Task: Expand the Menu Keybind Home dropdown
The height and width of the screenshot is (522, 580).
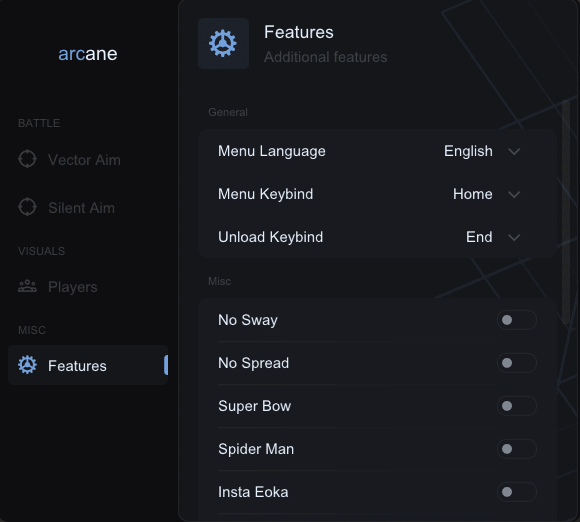Action: pos(486,194)
